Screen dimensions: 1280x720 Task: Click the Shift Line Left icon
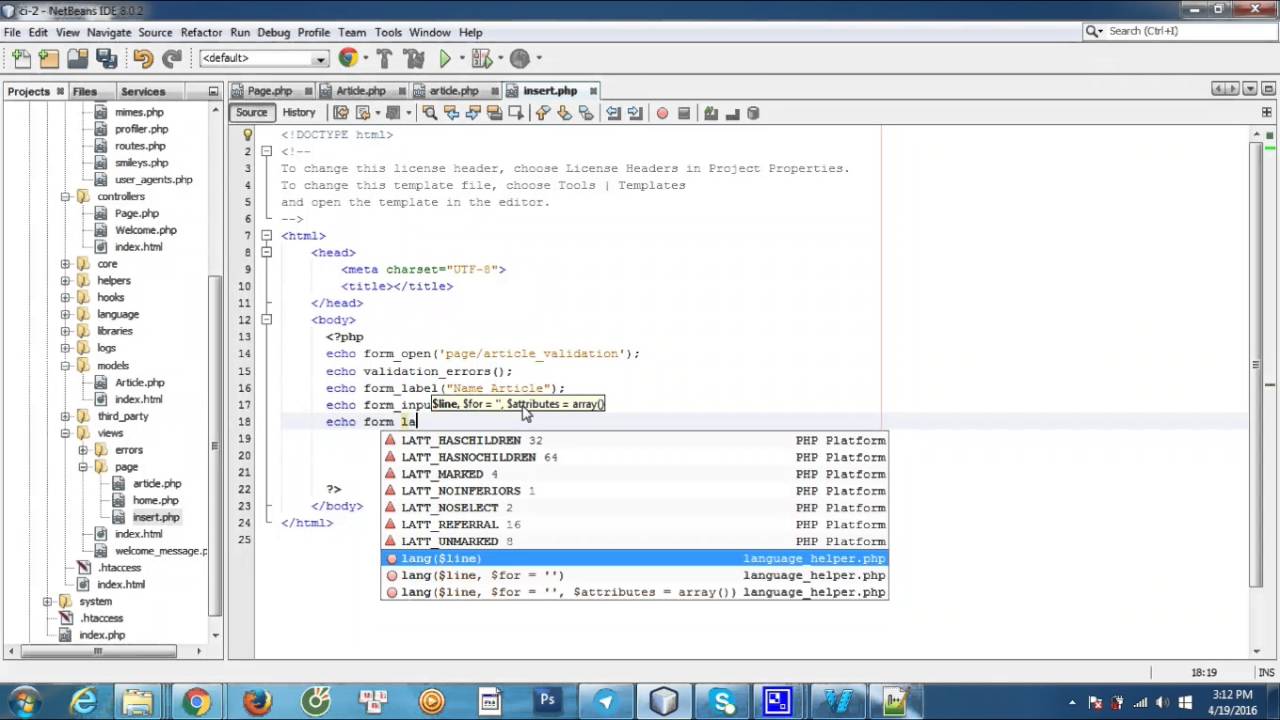click(613, 113)
